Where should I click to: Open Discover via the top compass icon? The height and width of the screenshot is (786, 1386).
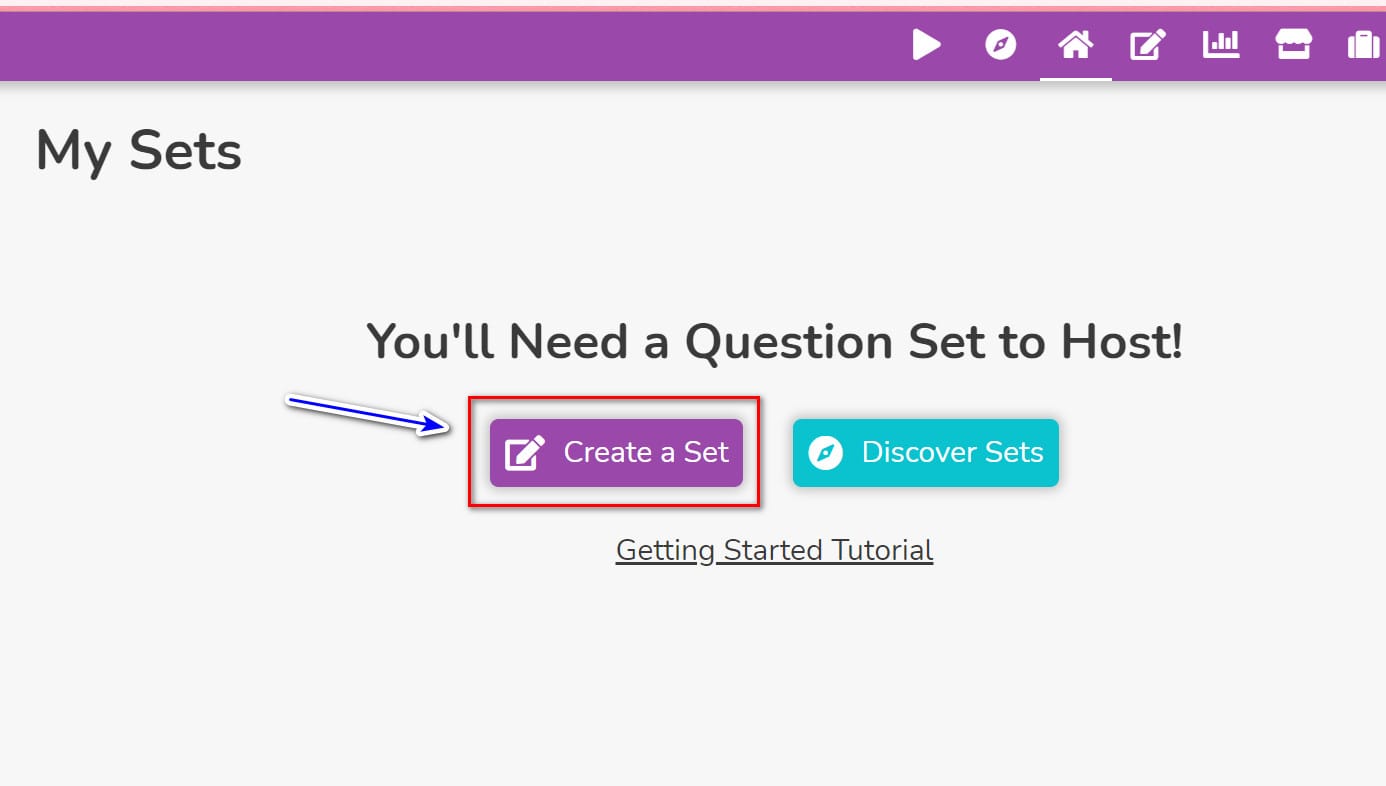[x=1001, y=45]
